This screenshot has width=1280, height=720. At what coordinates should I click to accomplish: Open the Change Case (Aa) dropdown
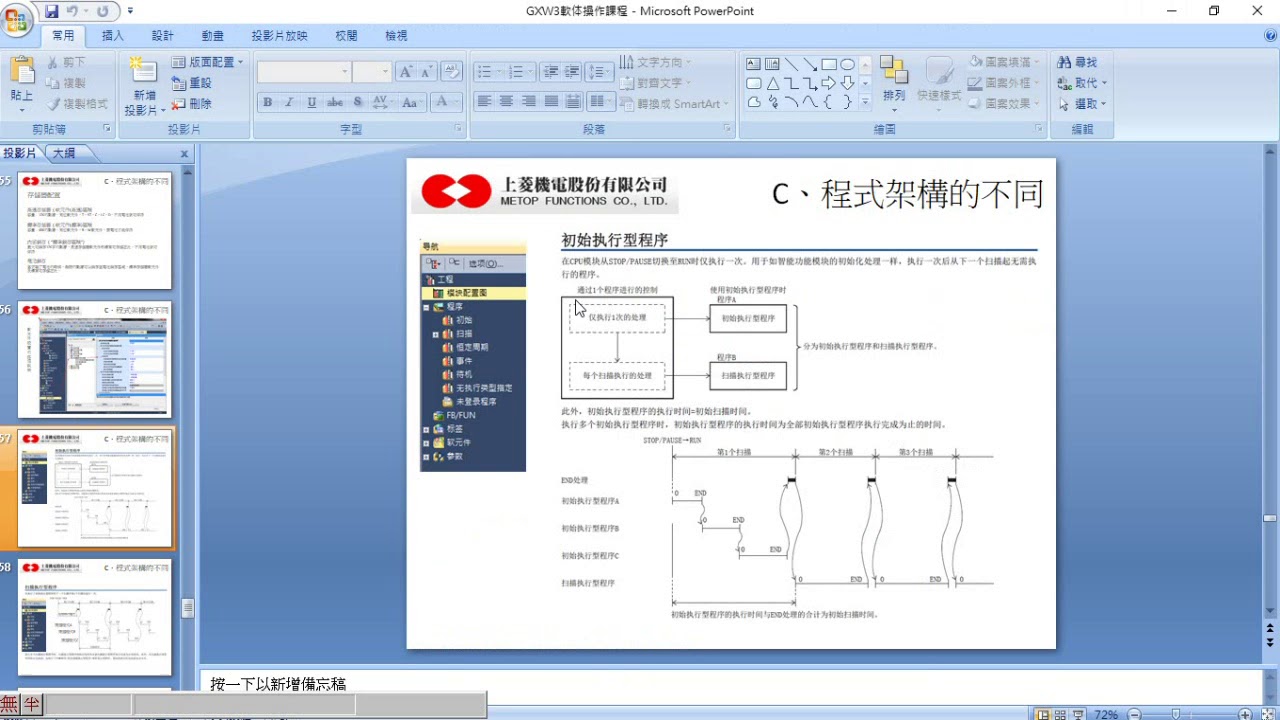coord(411,102)
